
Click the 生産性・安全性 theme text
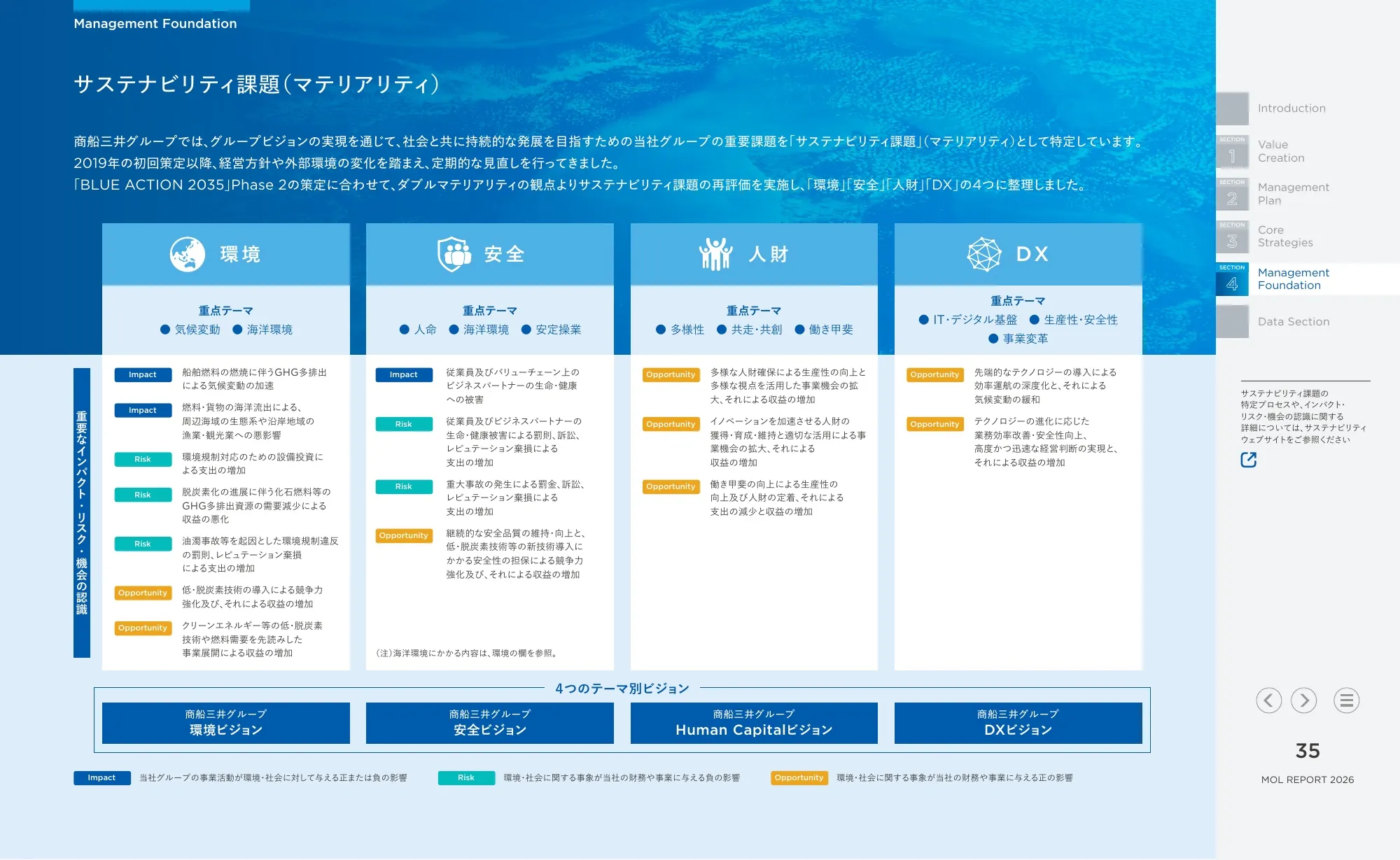click(1081, 320)
